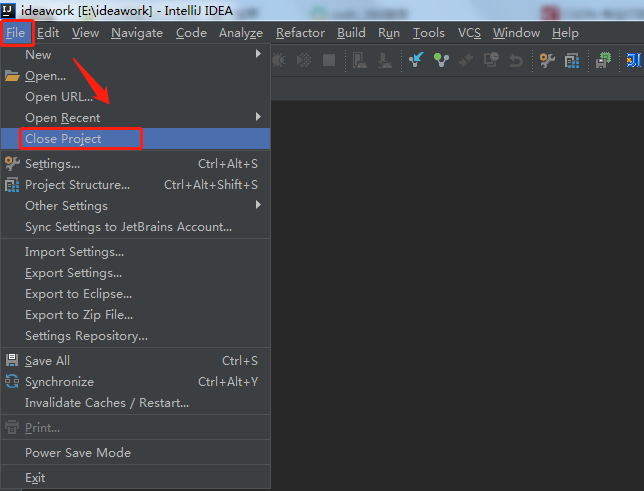This screenshot has width=644, height=491.
Task: Click the refresh arrows icon beside Synchronize
Action: coord(12,382)
